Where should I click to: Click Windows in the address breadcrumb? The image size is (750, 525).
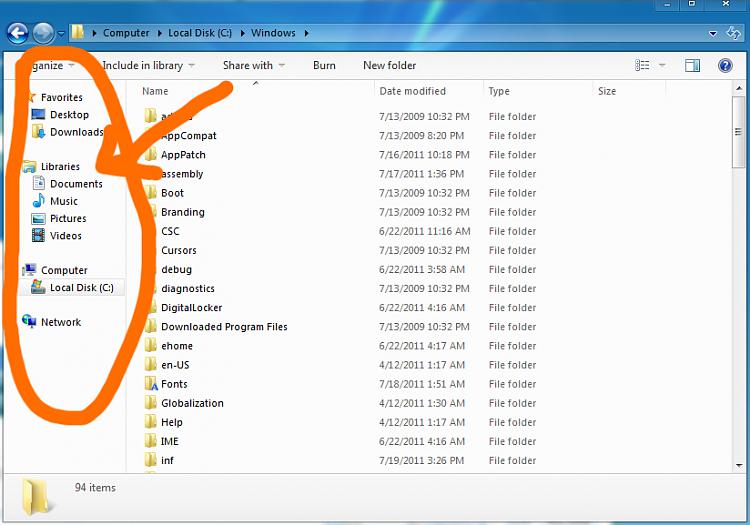coord(273,33)
